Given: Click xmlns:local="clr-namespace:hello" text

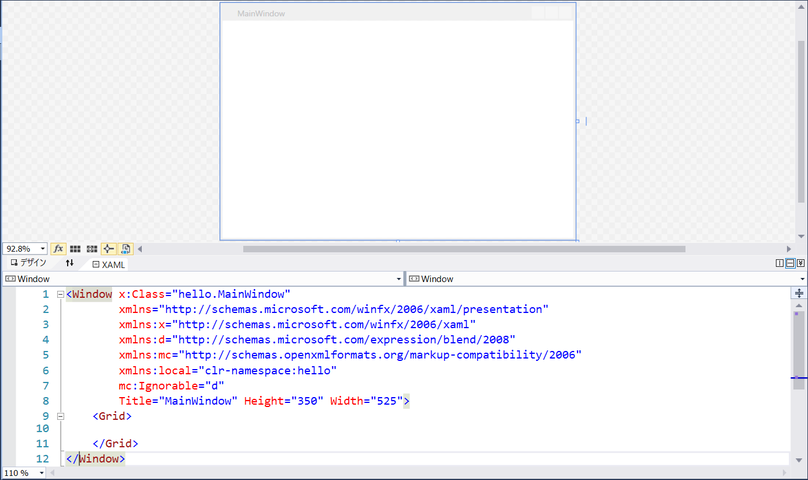Looking at the screenshot, I should [x=228, y=371].
